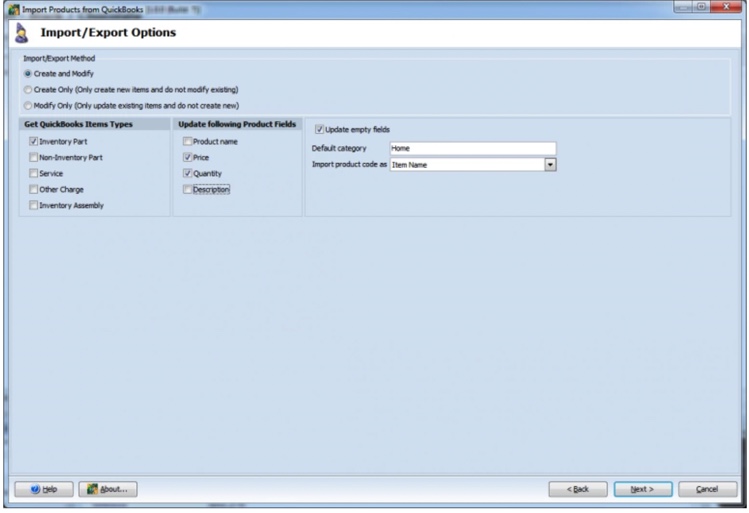Enable the Description field checkbox
The image size is (749, 513).
(187, 190)
